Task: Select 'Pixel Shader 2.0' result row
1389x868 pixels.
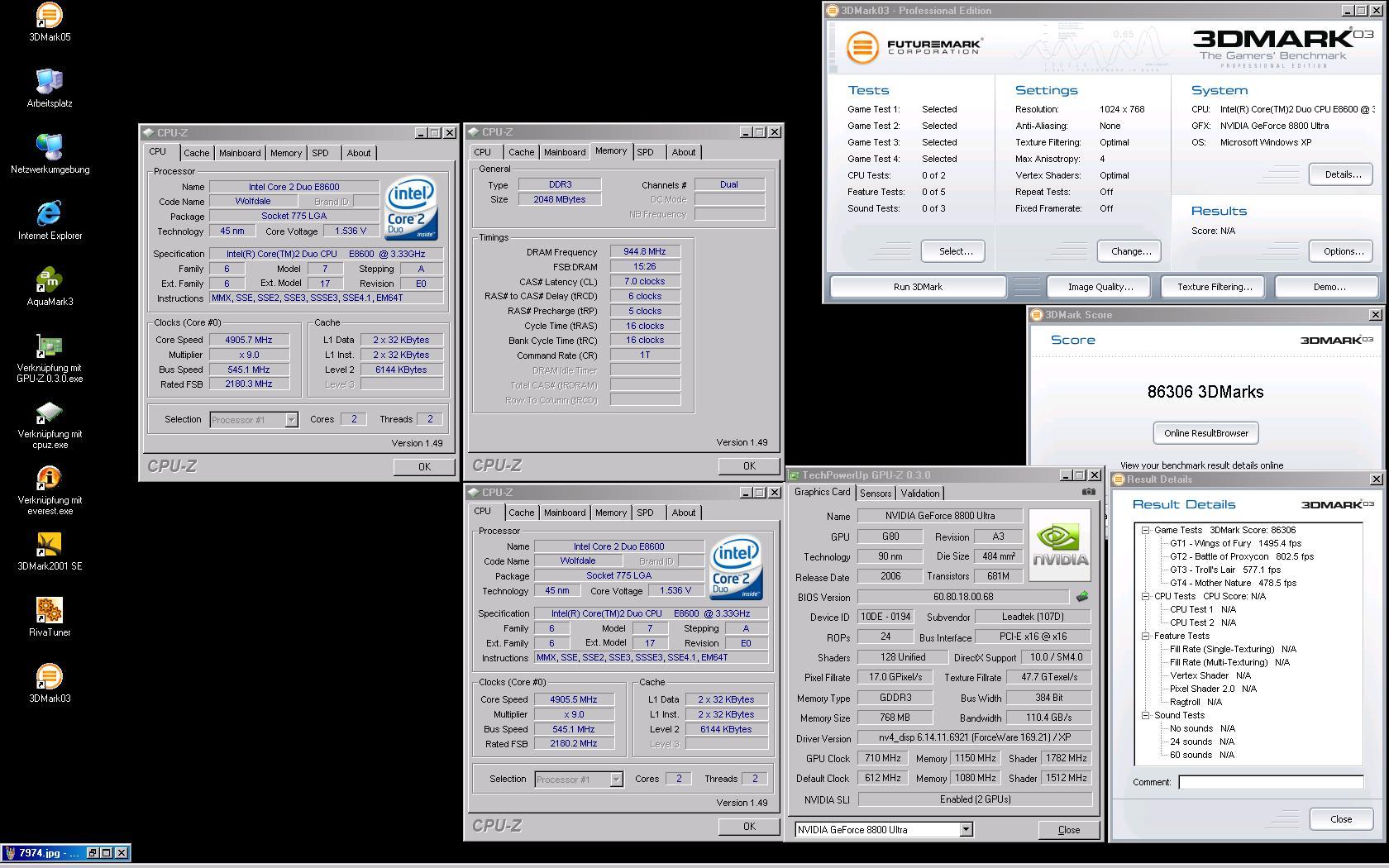Action: [1213, 689]
